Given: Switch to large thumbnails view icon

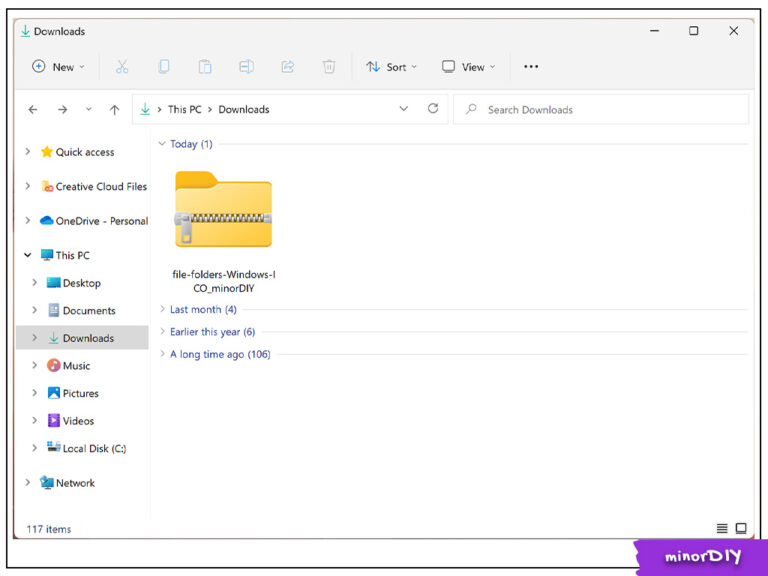Looking at the screenshot, I should pos(741,528).
